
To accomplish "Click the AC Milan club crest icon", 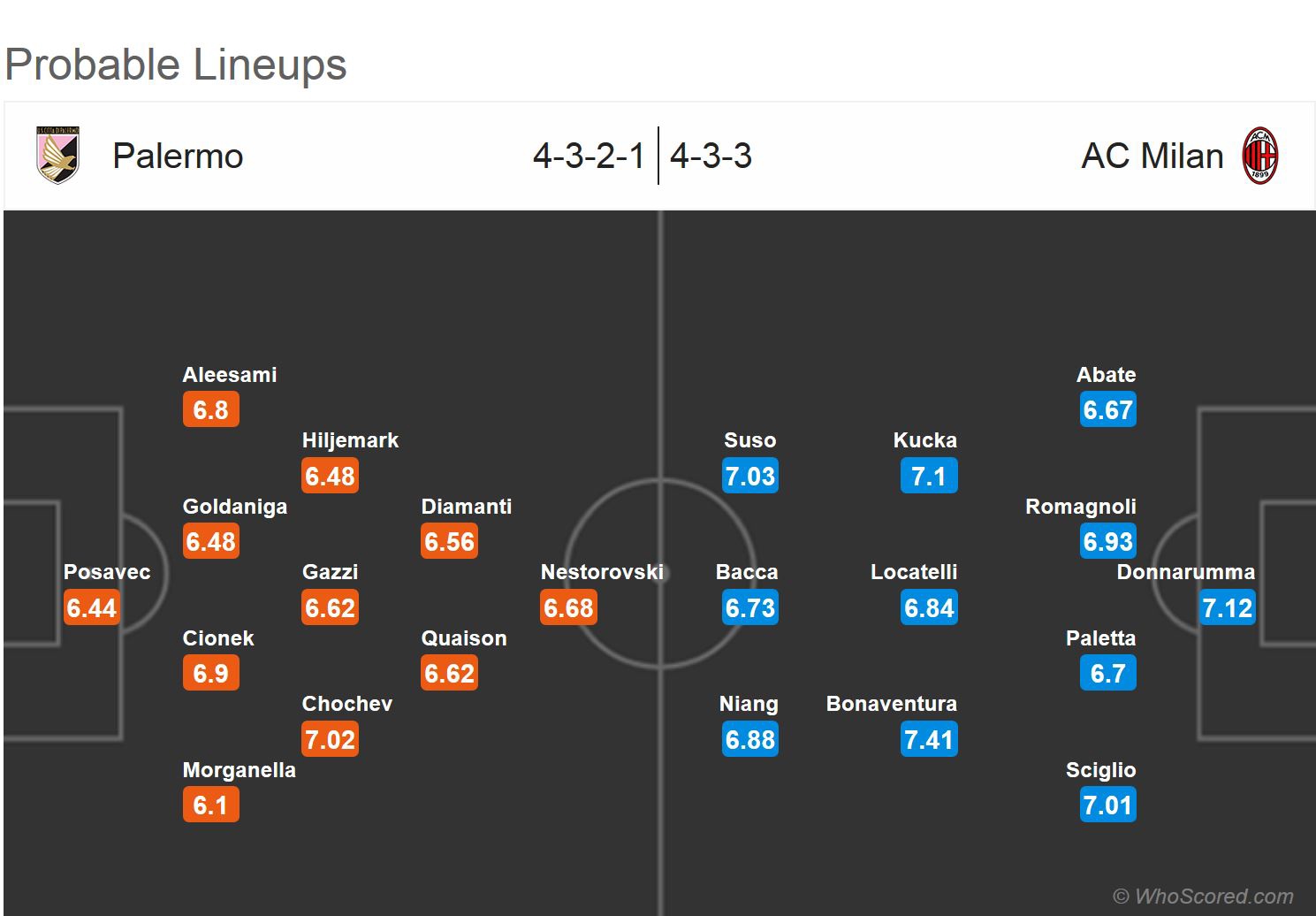I will coord(1260,156).
